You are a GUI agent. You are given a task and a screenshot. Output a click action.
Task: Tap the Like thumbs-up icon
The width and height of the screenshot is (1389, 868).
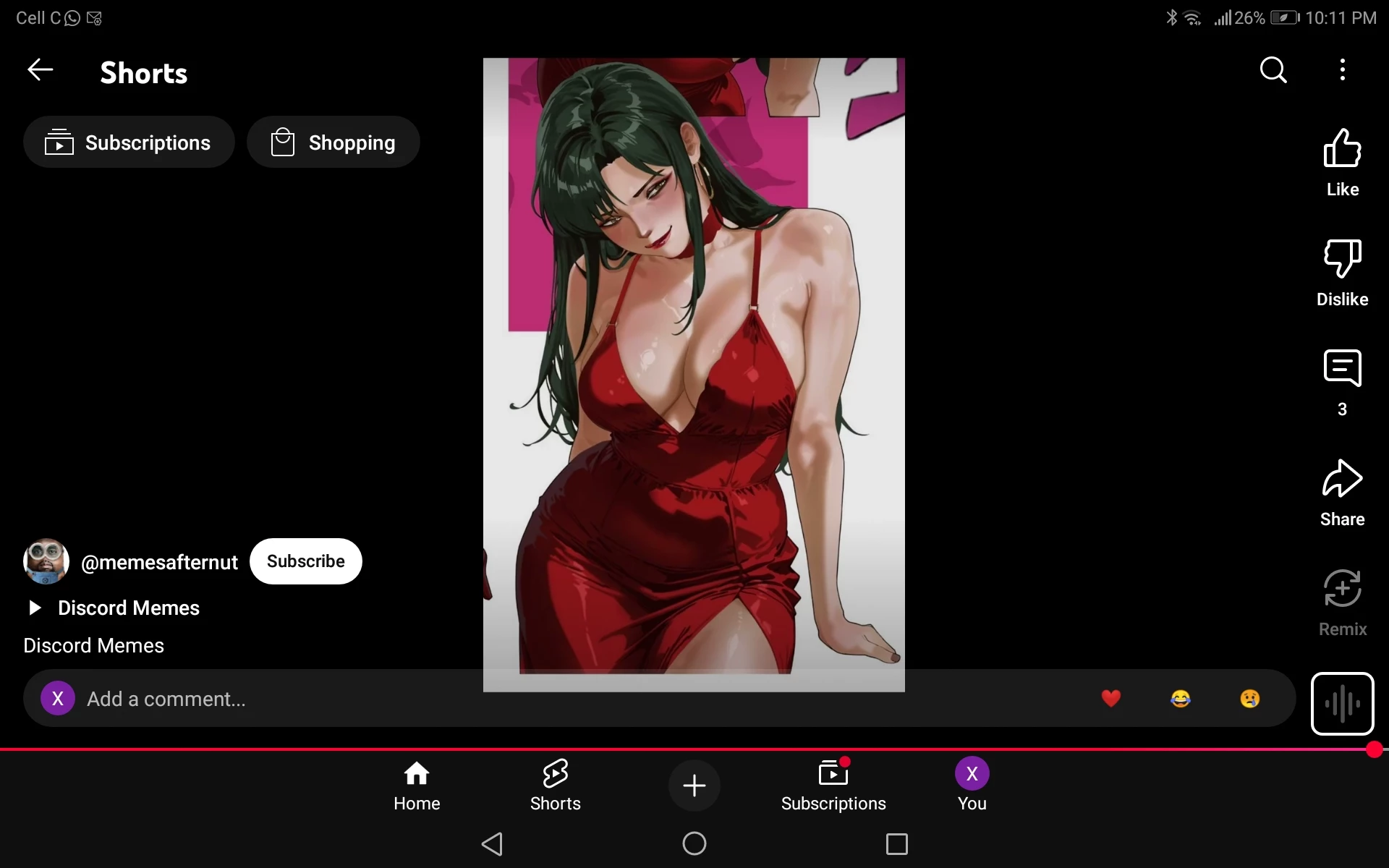click(1342, 148)
